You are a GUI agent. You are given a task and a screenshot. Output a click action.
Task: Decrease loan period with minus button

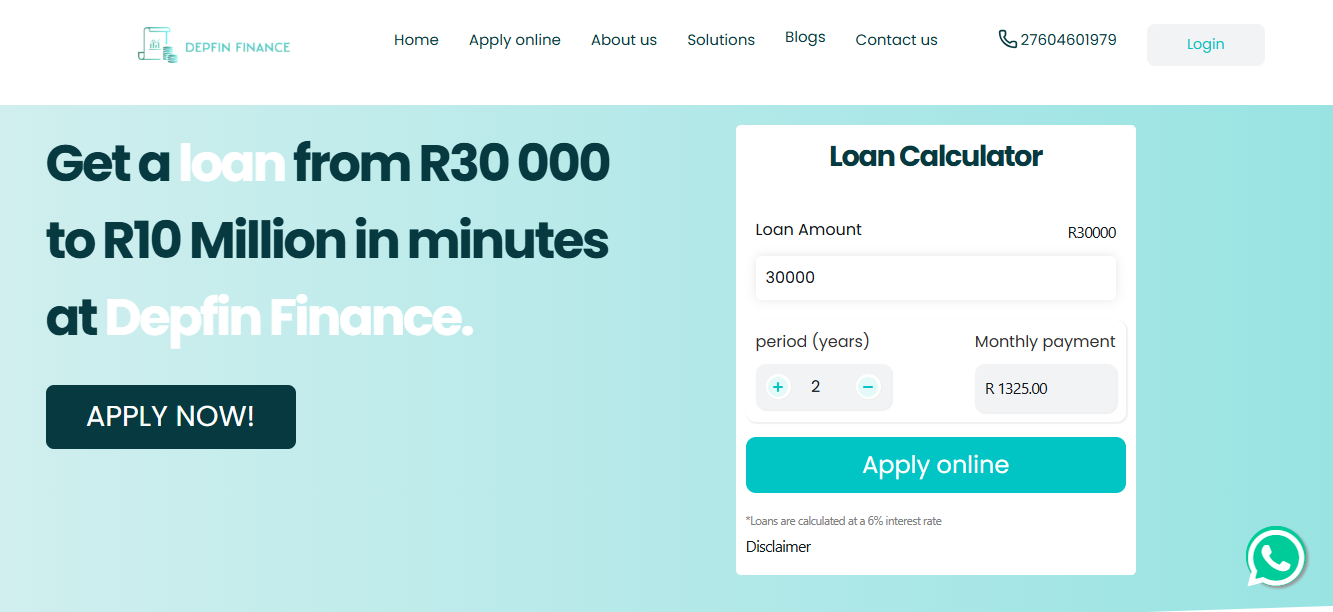(x=868, y=387)
